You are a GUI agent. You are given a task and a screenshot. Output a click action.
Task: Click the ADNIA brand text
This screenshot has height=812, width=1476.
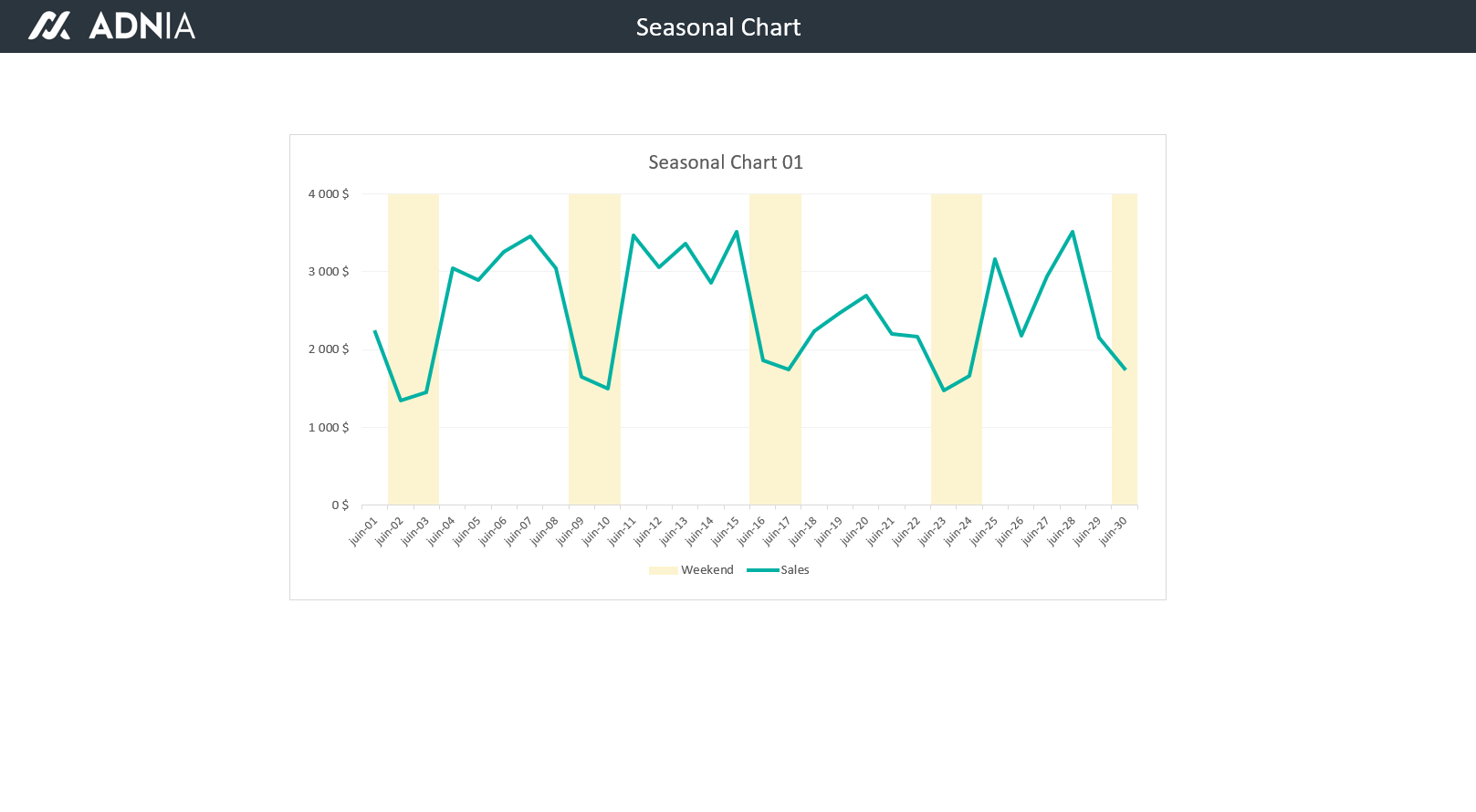[141, 26]
